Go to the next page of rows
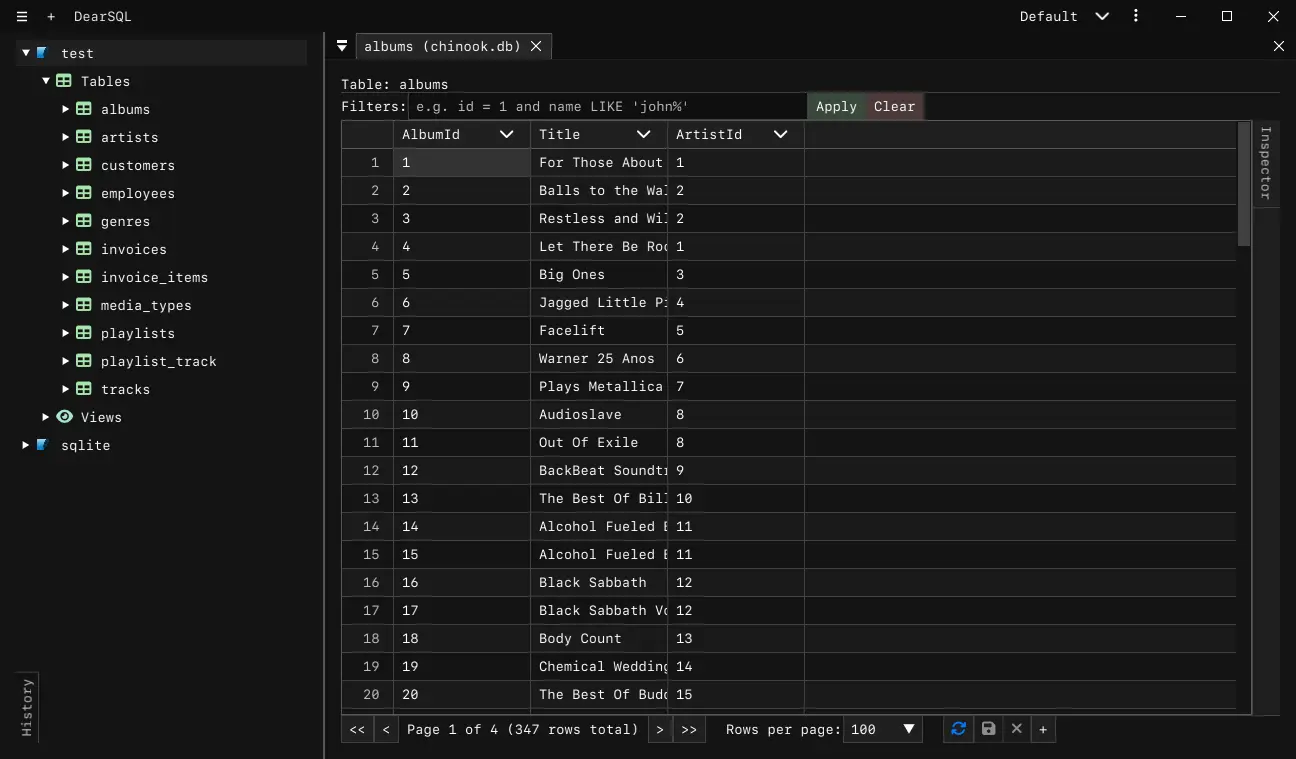1296x759 pixels. pos(659,729)
